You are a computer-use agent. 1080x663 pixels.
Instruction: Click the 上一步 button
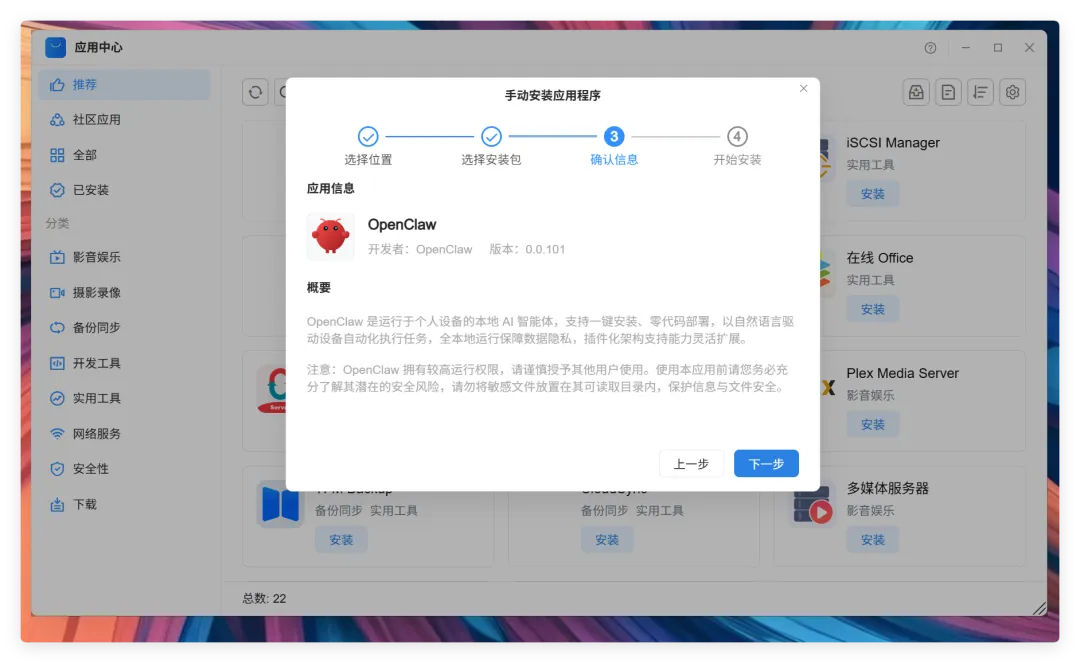coord(691,463)
